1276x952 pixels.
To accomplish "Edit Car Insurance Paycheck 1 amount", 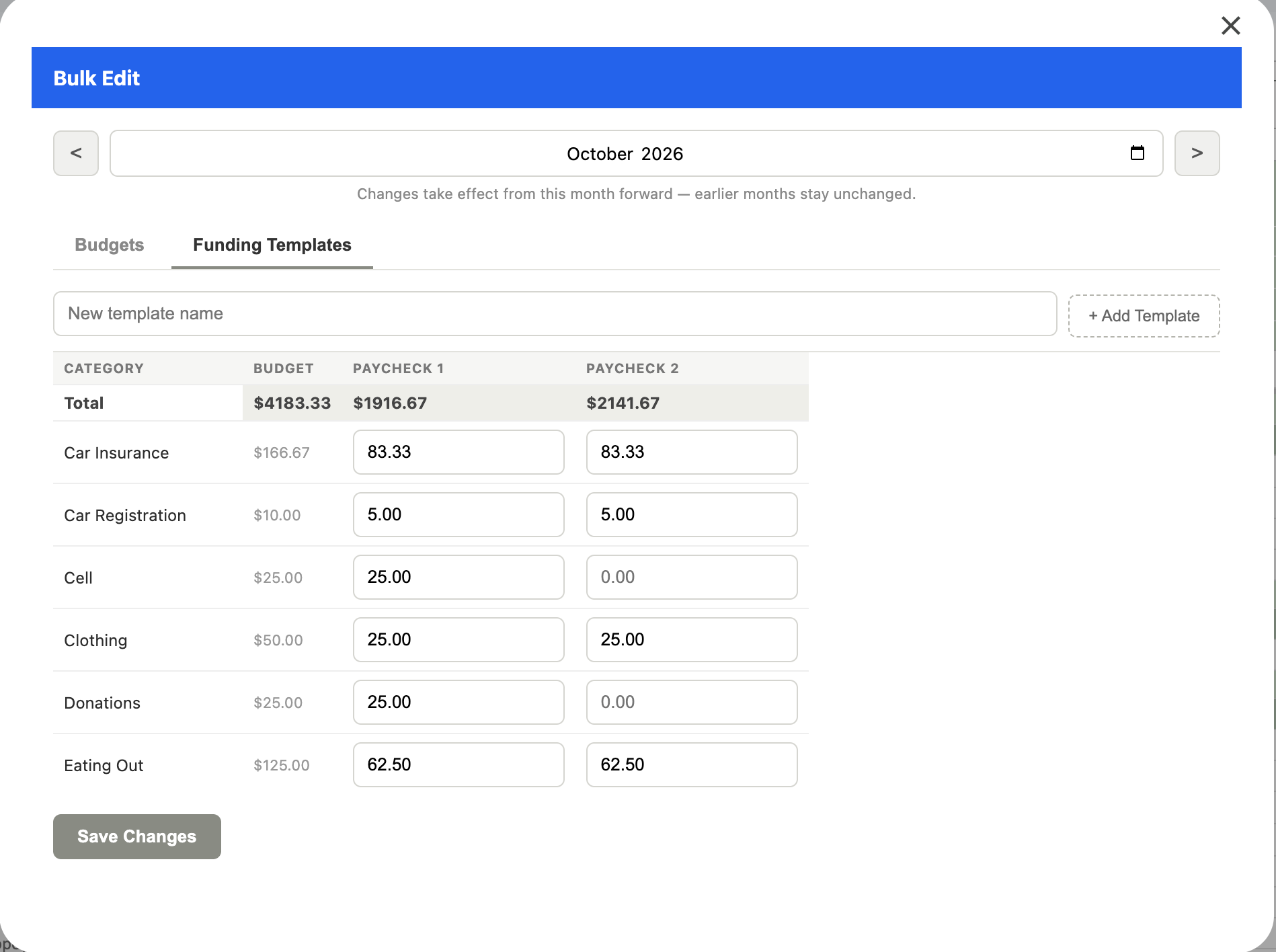I will click(459, 452).
